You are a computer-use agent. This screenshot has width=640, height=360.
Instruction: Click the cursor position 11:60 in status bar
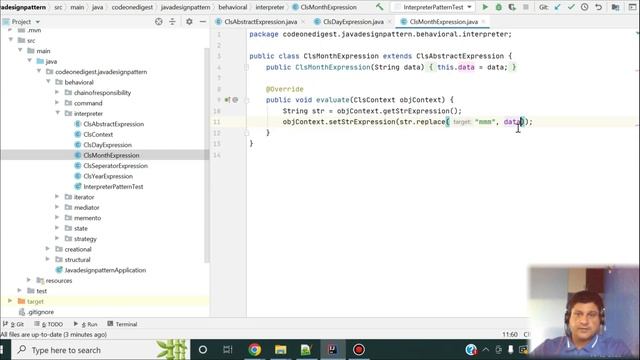point(510,334)
